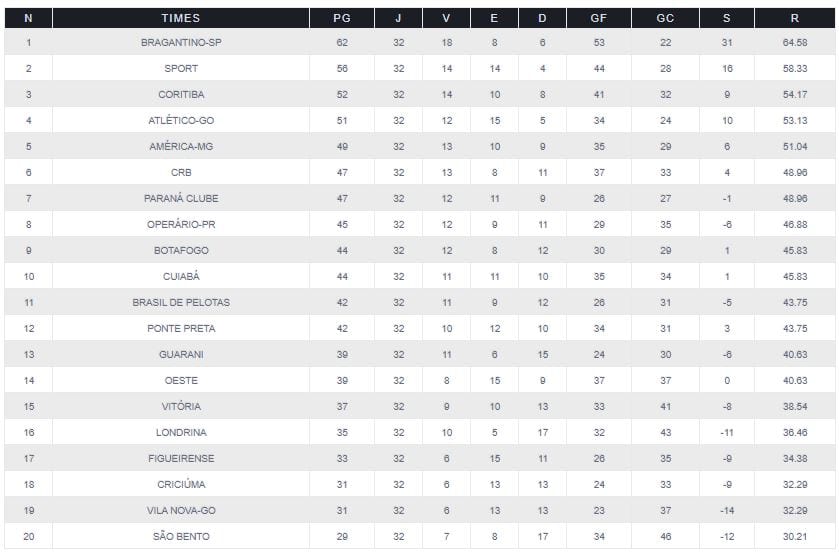The image size is (839, 552).
Task: Select the CORITIBA team name
Action: 181,95
